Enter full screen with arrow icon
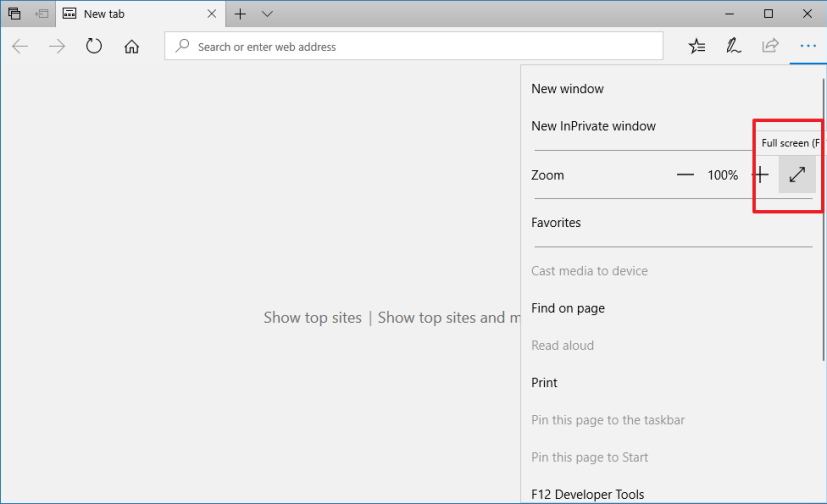This screenshot has height=504, width=827. [797, 174]
